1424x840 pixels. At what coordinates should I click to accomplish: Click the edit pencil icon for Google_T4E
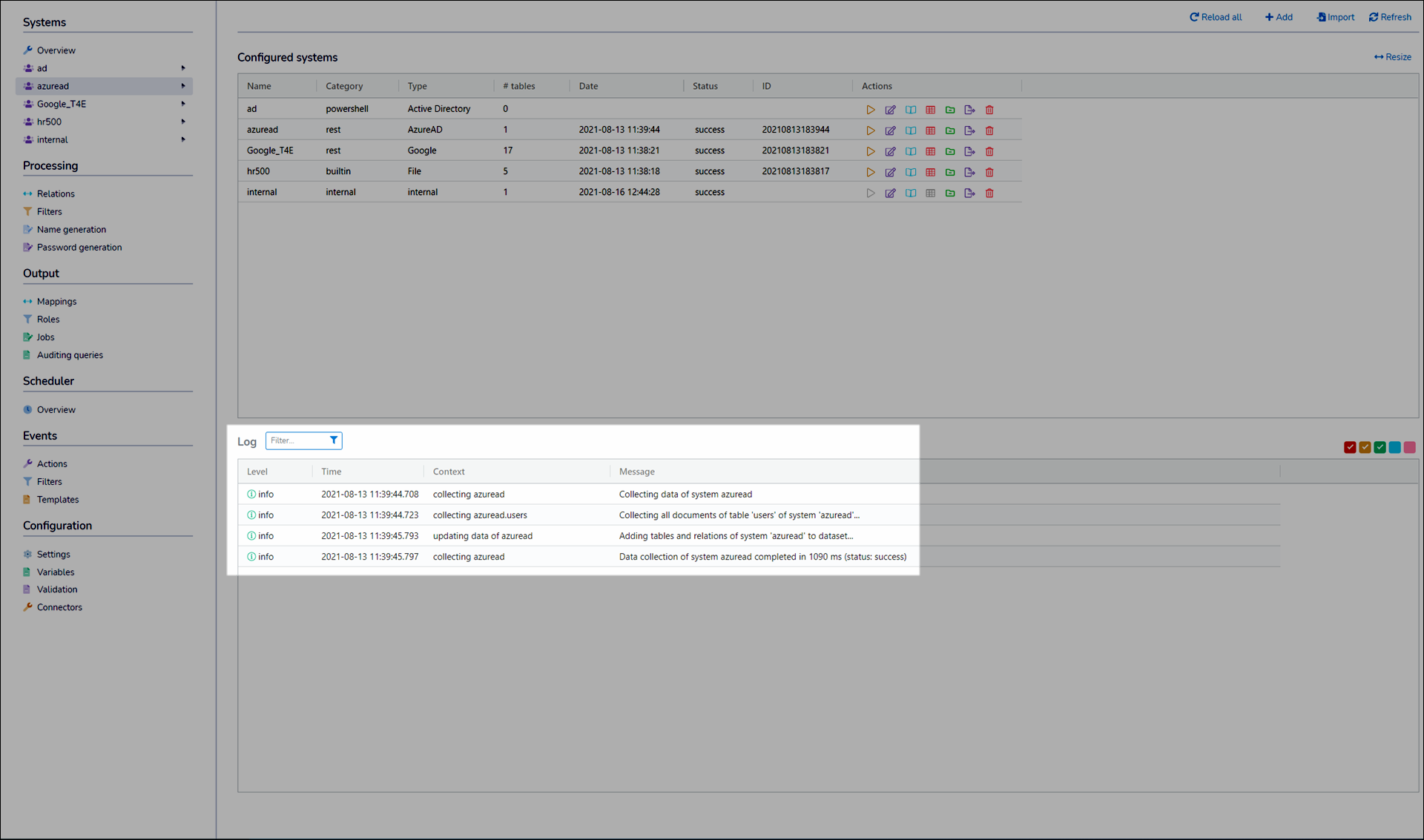coord(890,151)
